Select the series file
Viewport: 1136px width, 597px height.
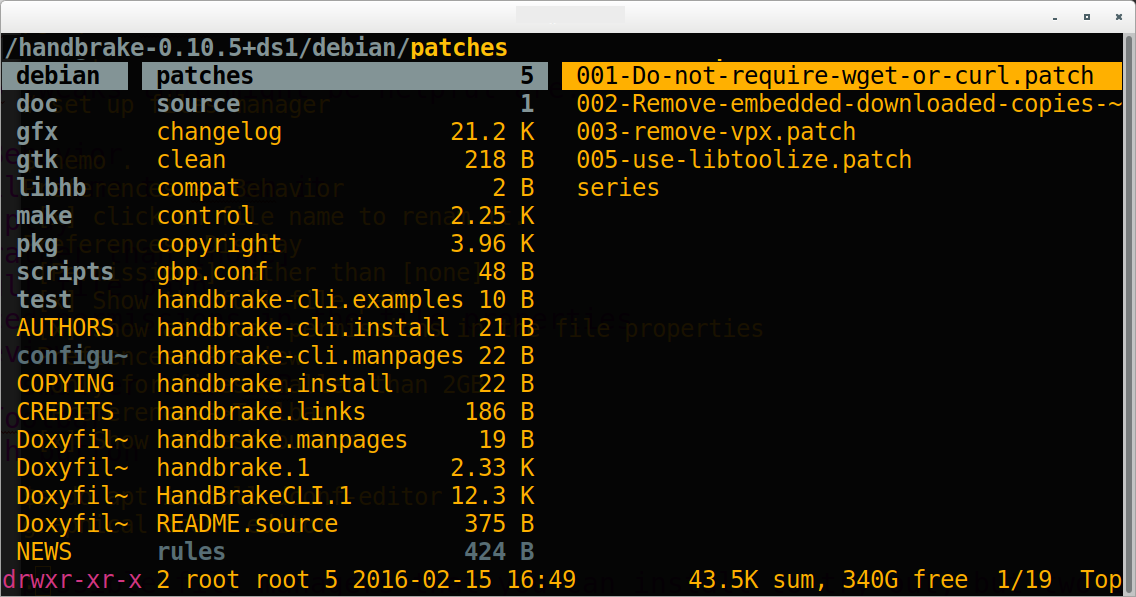(618, 188)
